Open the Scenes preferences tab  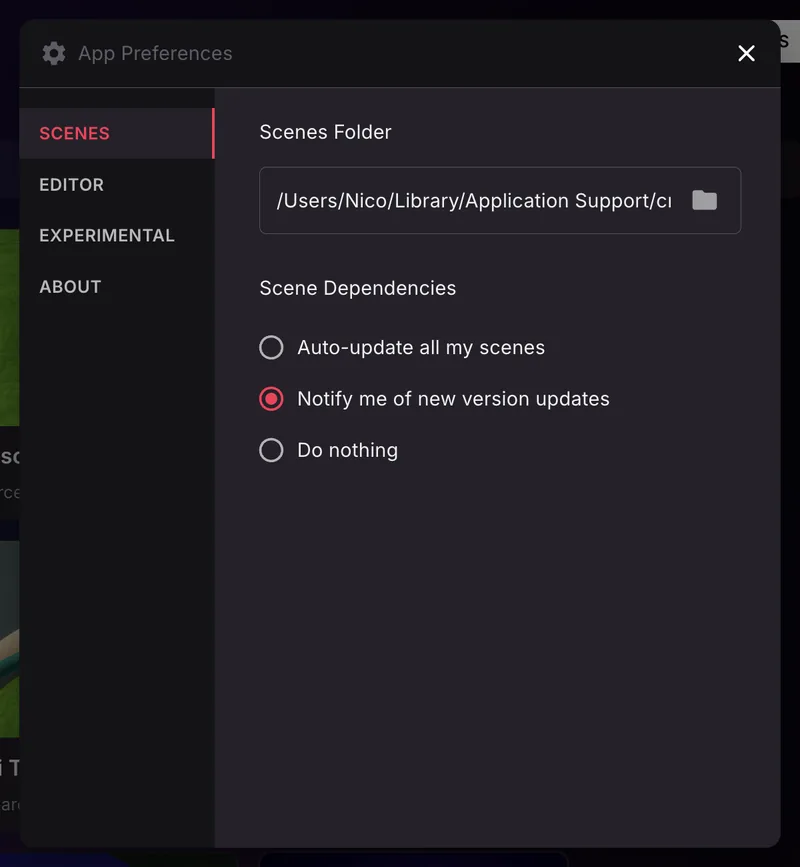(117, 133)
